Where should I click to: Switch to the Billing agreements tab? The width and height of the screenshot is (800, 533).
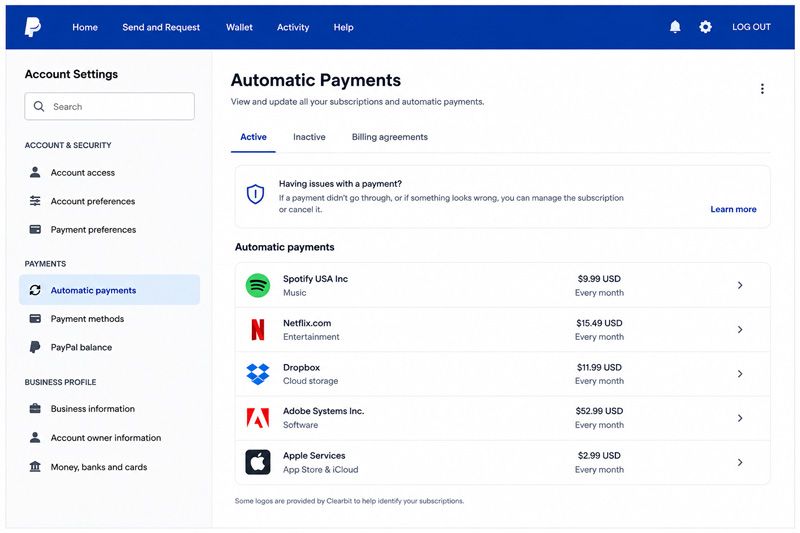coord(390,137)
